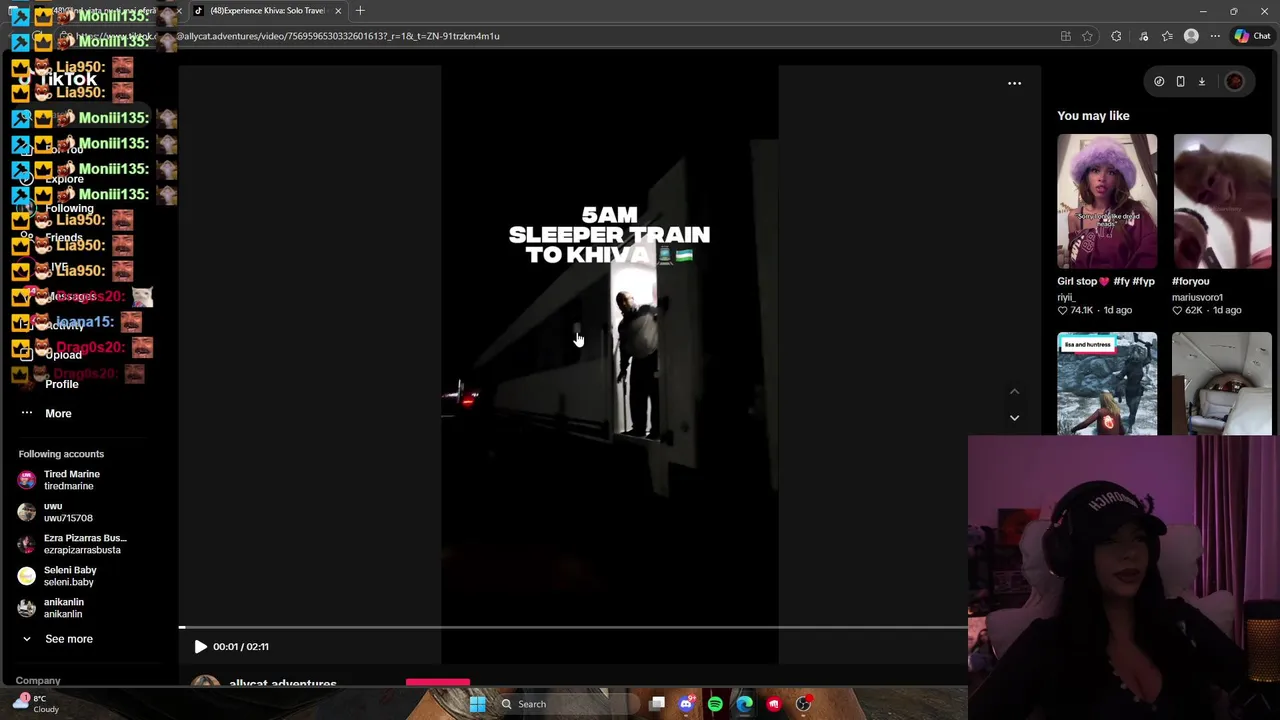Open Tired Marine following account
Screen dimensions: 1280x720
tap(71, 480)
